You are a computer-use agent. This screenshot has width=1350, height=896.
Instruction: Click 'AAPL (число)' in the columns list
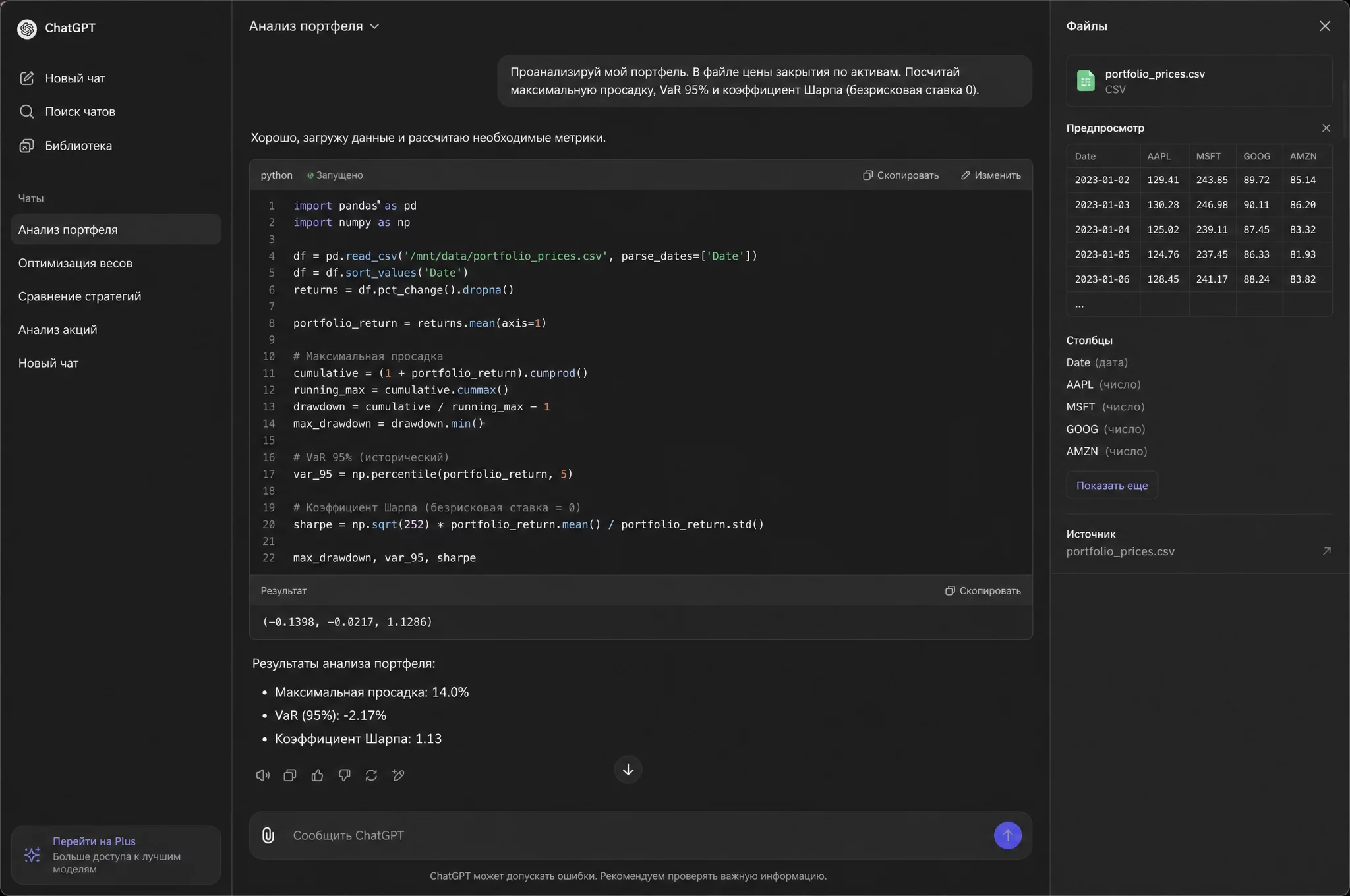(x=1103, y=385)
